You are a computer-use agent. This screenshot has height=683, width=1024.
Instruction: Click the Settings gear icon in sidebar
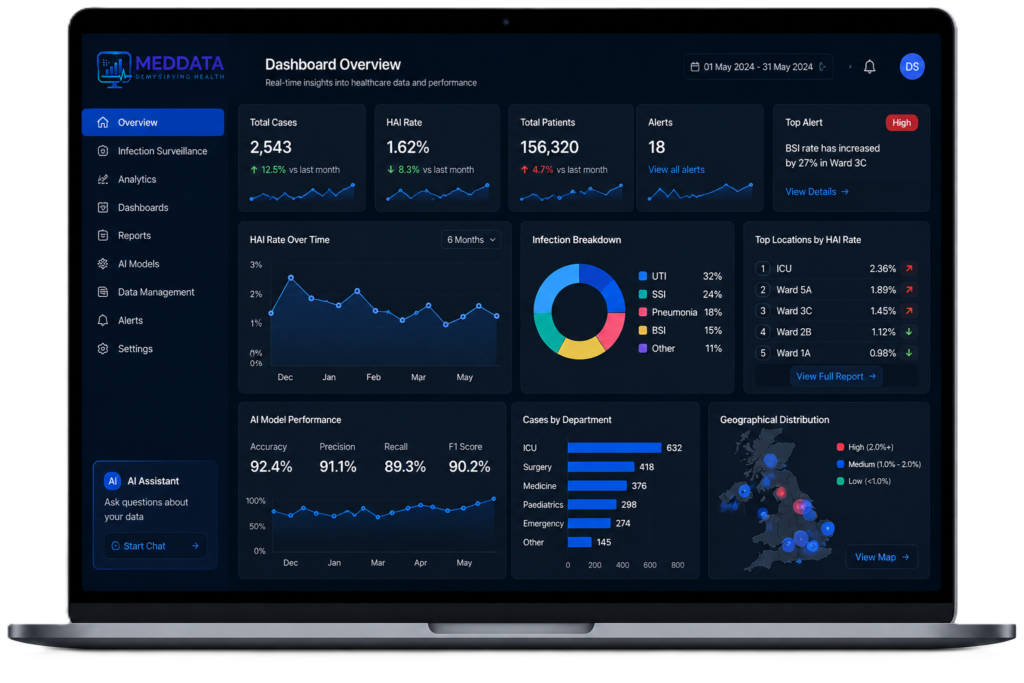tap(103, 349)
